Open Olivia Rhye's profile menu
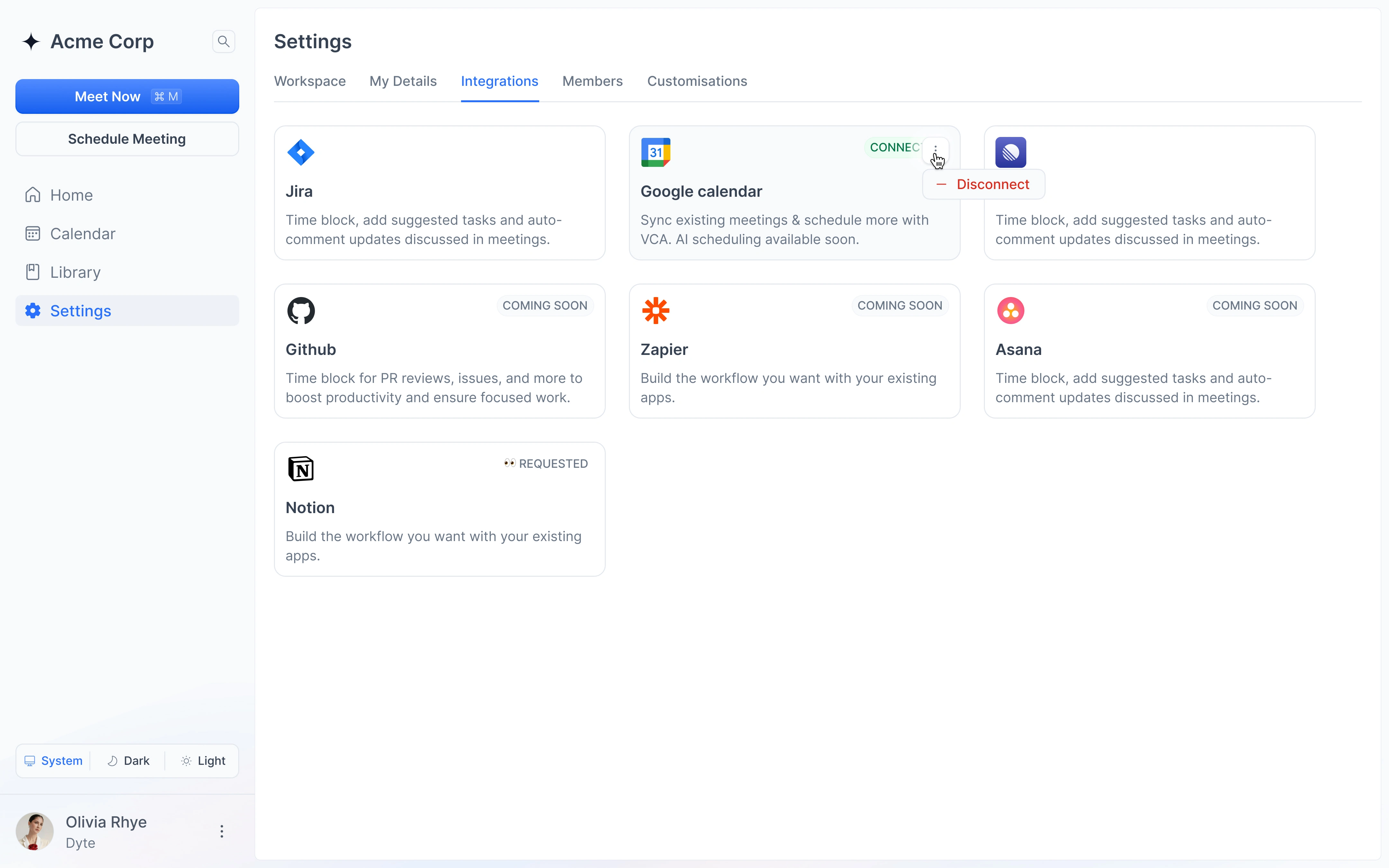1389x868 pixels. [x=222, y=831]
